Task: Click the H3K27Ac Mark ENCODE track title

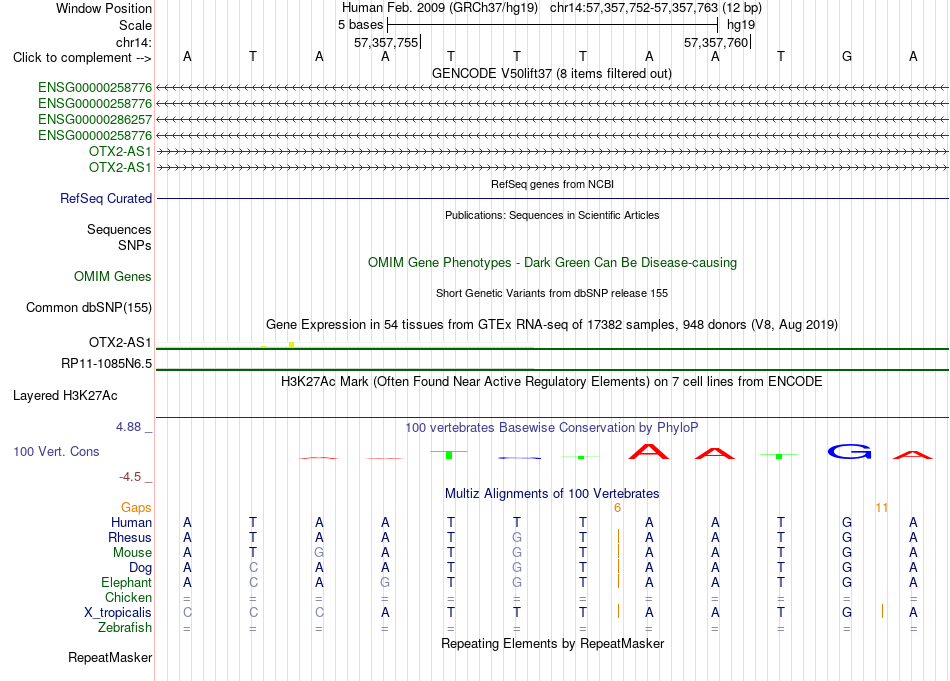Action: coord(552,382)
